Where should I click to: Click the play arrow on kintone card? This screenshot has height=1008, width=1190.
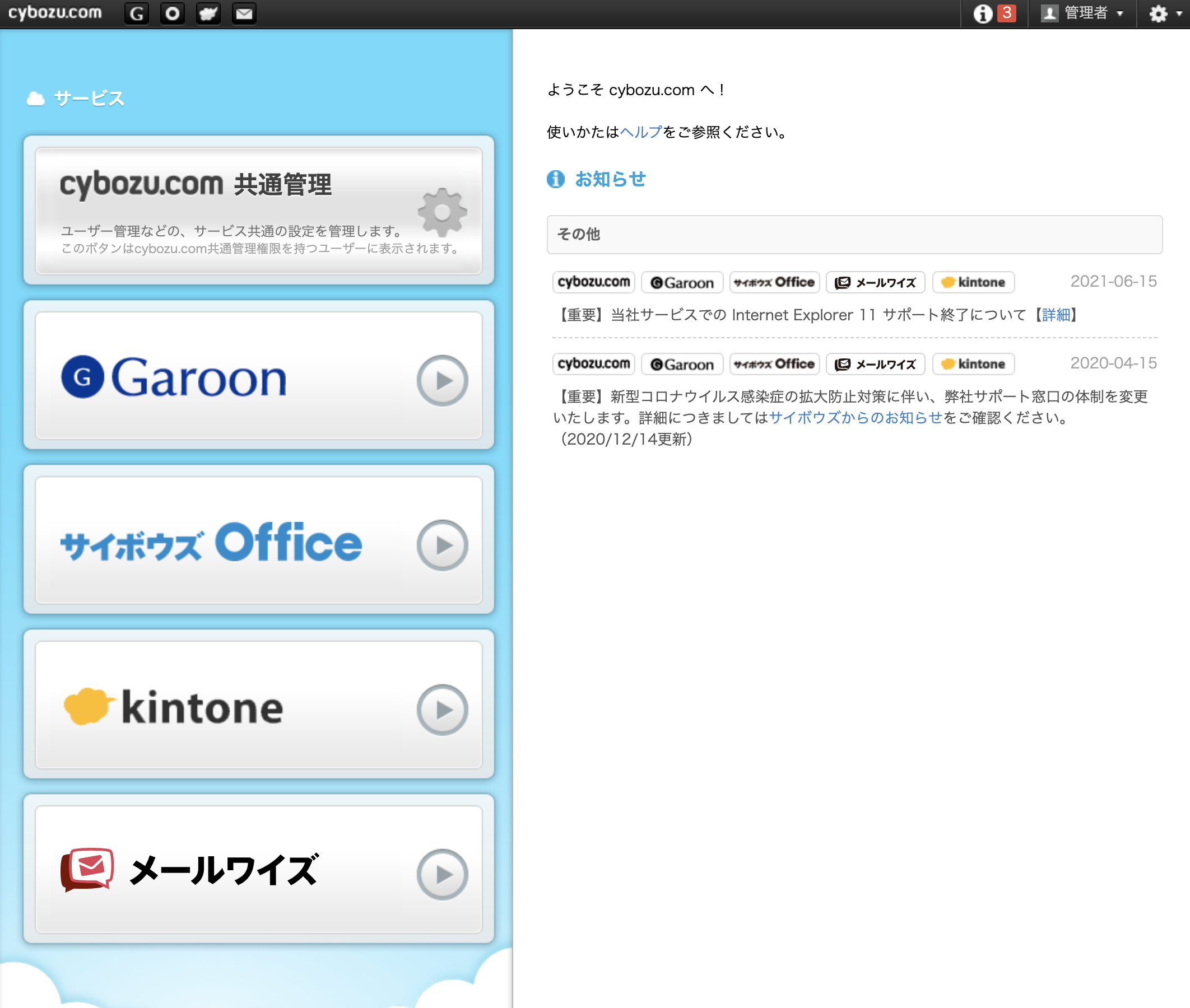pos(442,710)
